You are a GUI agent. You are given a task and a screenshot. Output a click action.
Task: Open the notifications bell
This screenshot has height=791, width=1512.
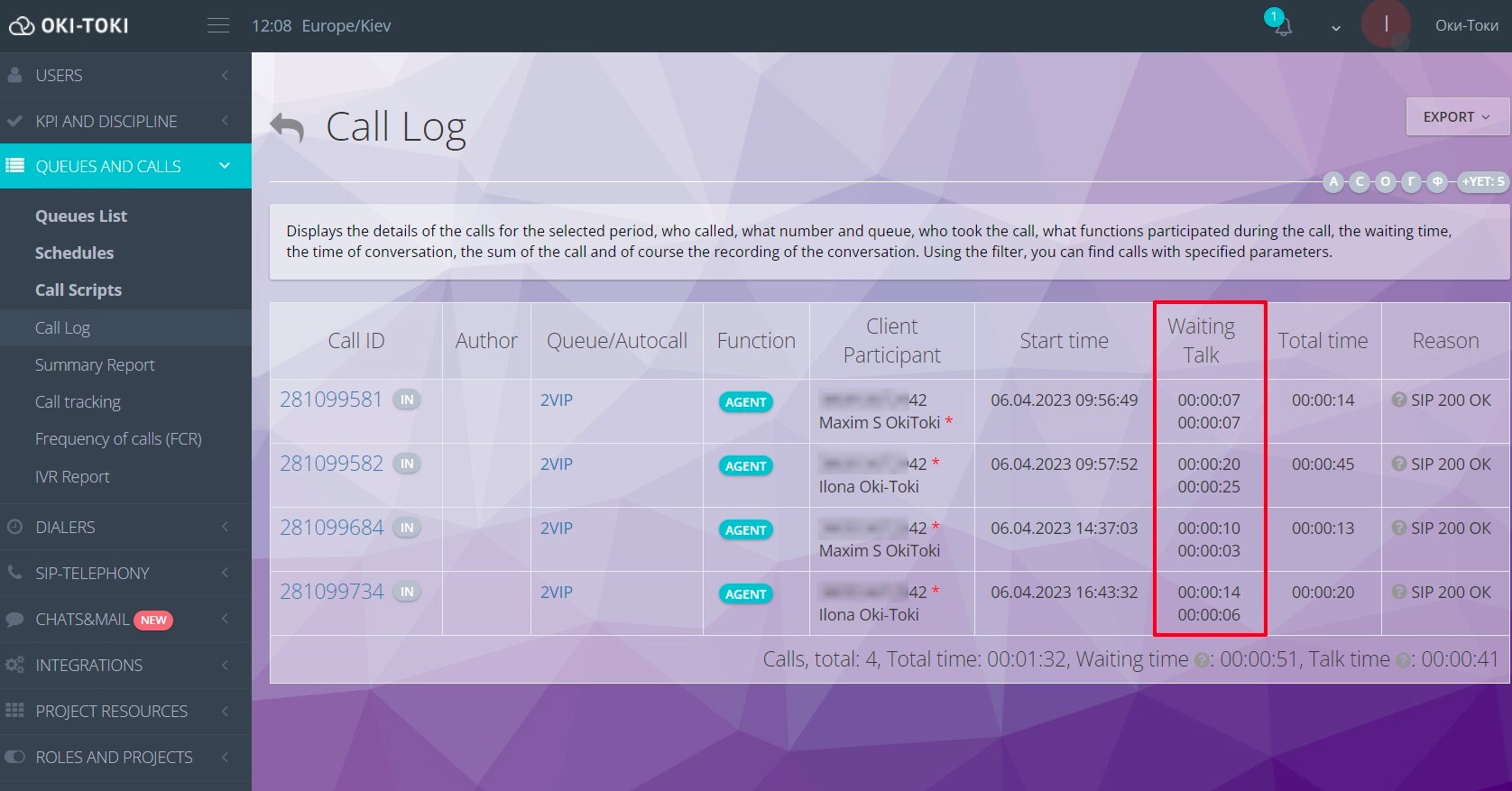tap(1282, 26)
